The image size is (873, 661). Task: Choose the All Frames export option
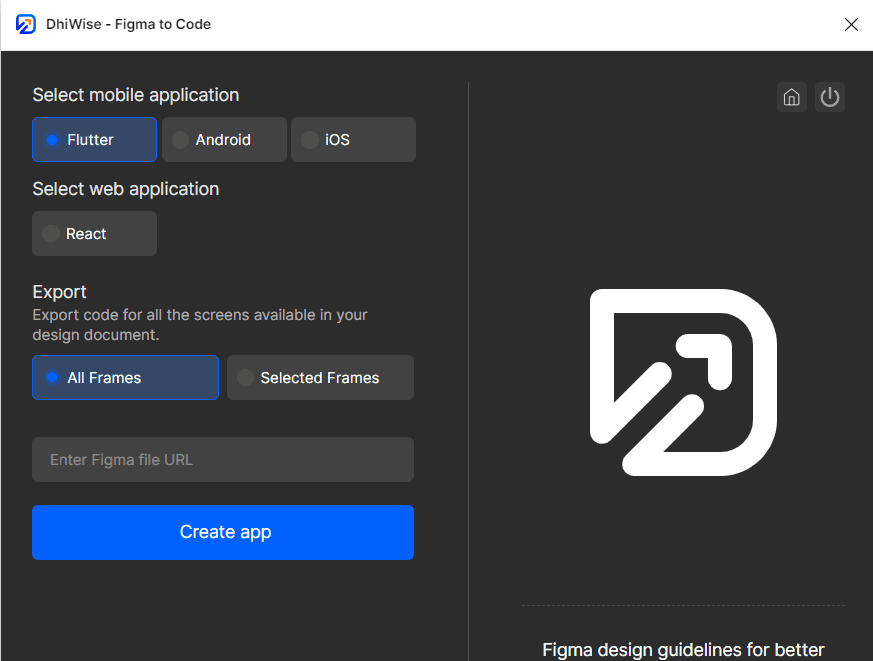125,377
